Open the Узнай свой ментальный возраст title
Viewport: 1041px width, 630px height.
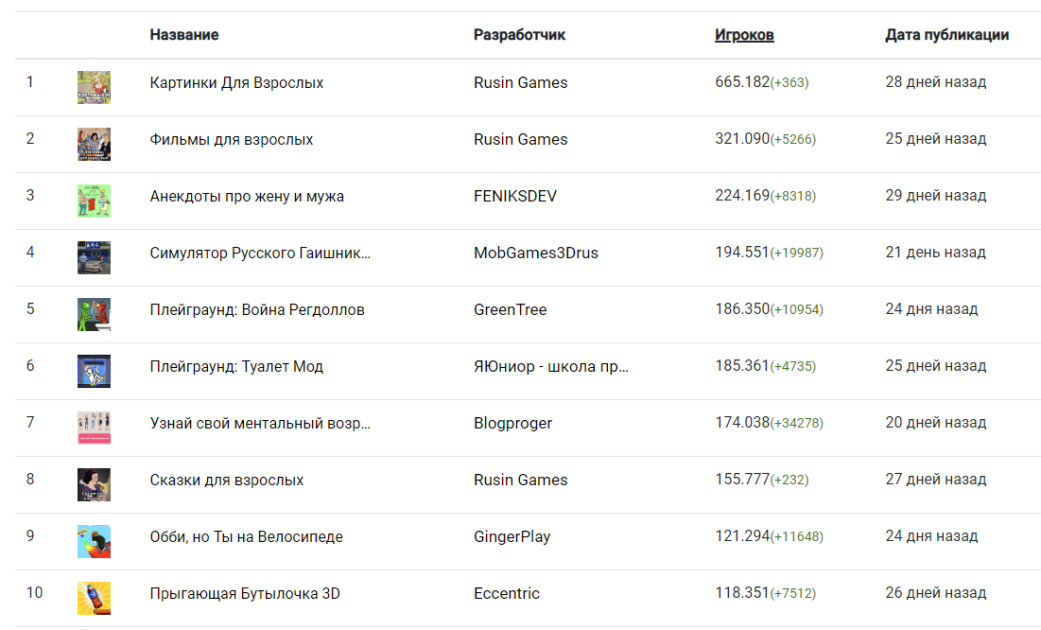pyautogui.click(x=260, y=423)
